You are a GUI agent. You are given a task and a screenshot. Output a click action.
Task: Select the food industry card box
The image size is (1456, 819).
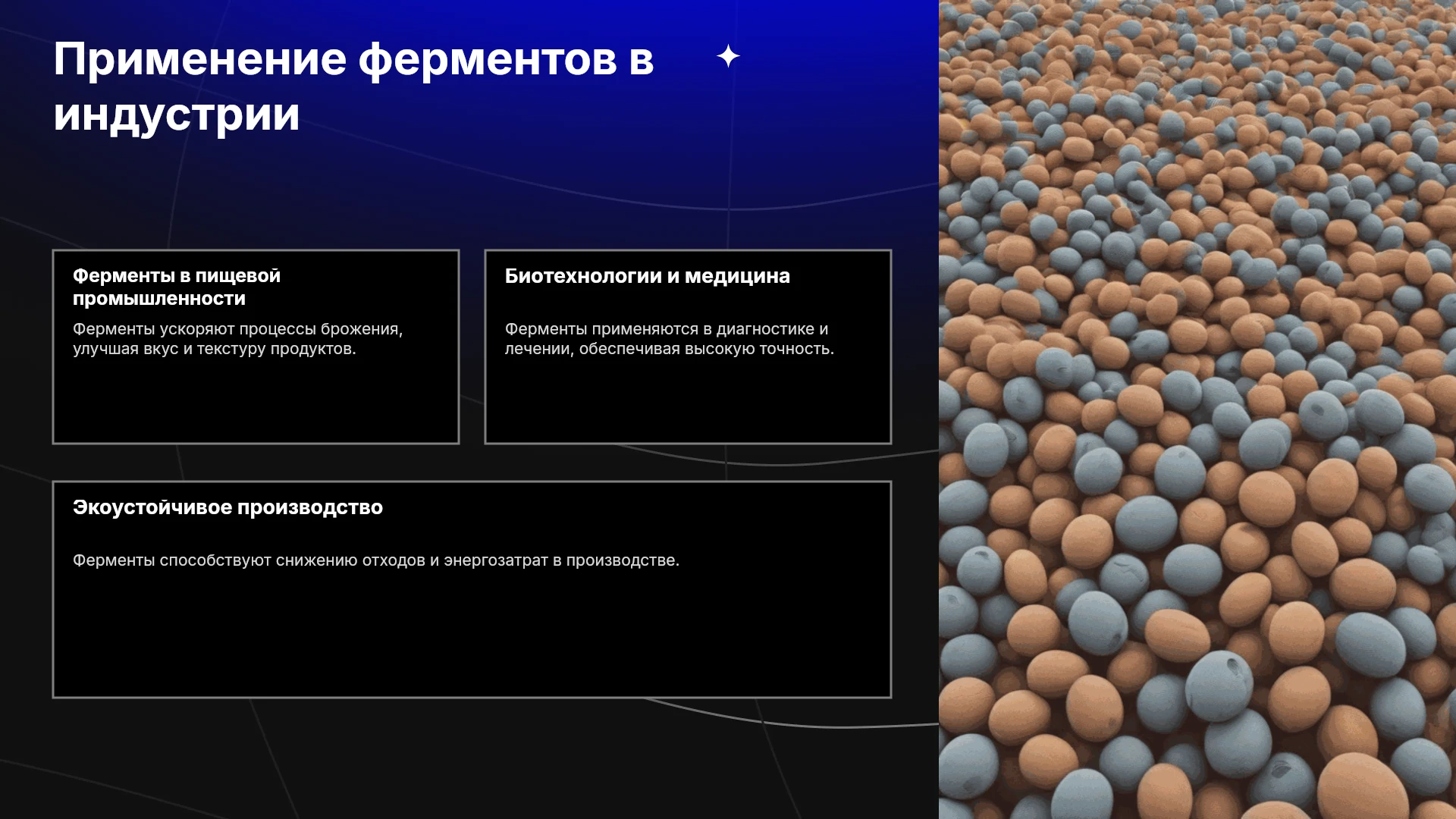tap(256, 347)
